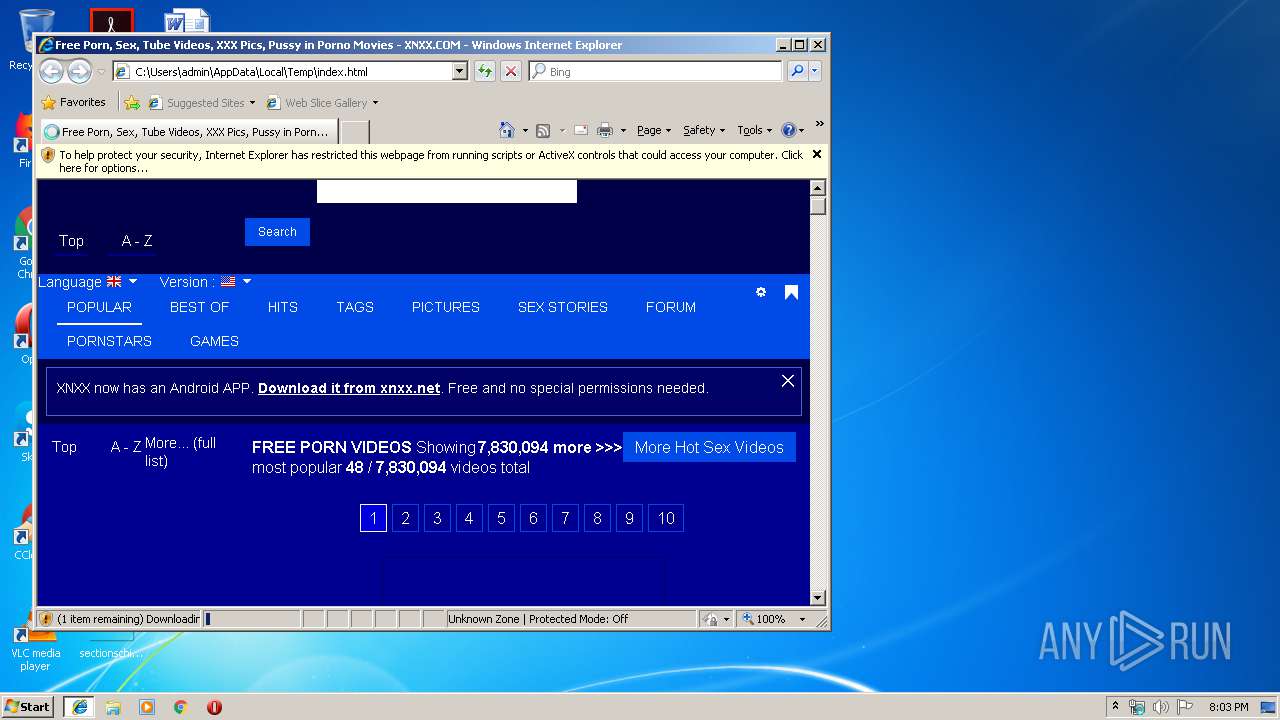Click the RSS Feeds icon

[543, 130]
